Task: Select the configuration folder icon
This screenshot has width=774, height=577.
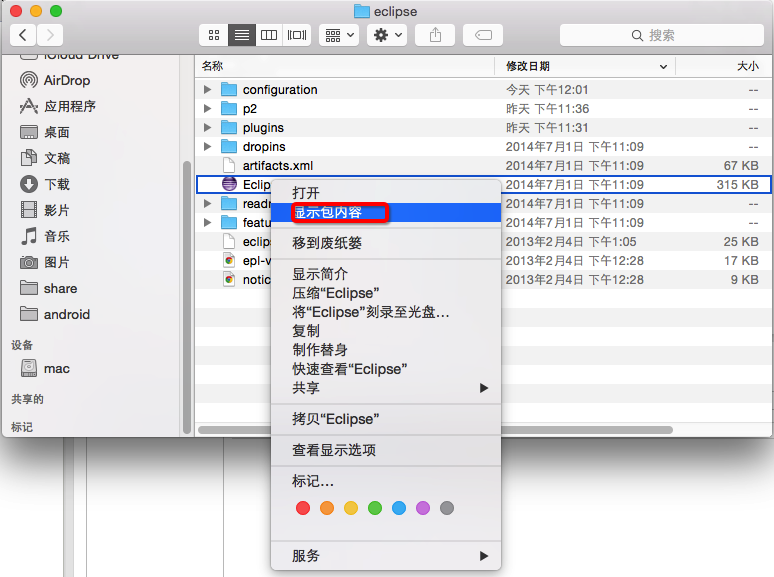Action: pyautogui.click(x=229, y=89)
